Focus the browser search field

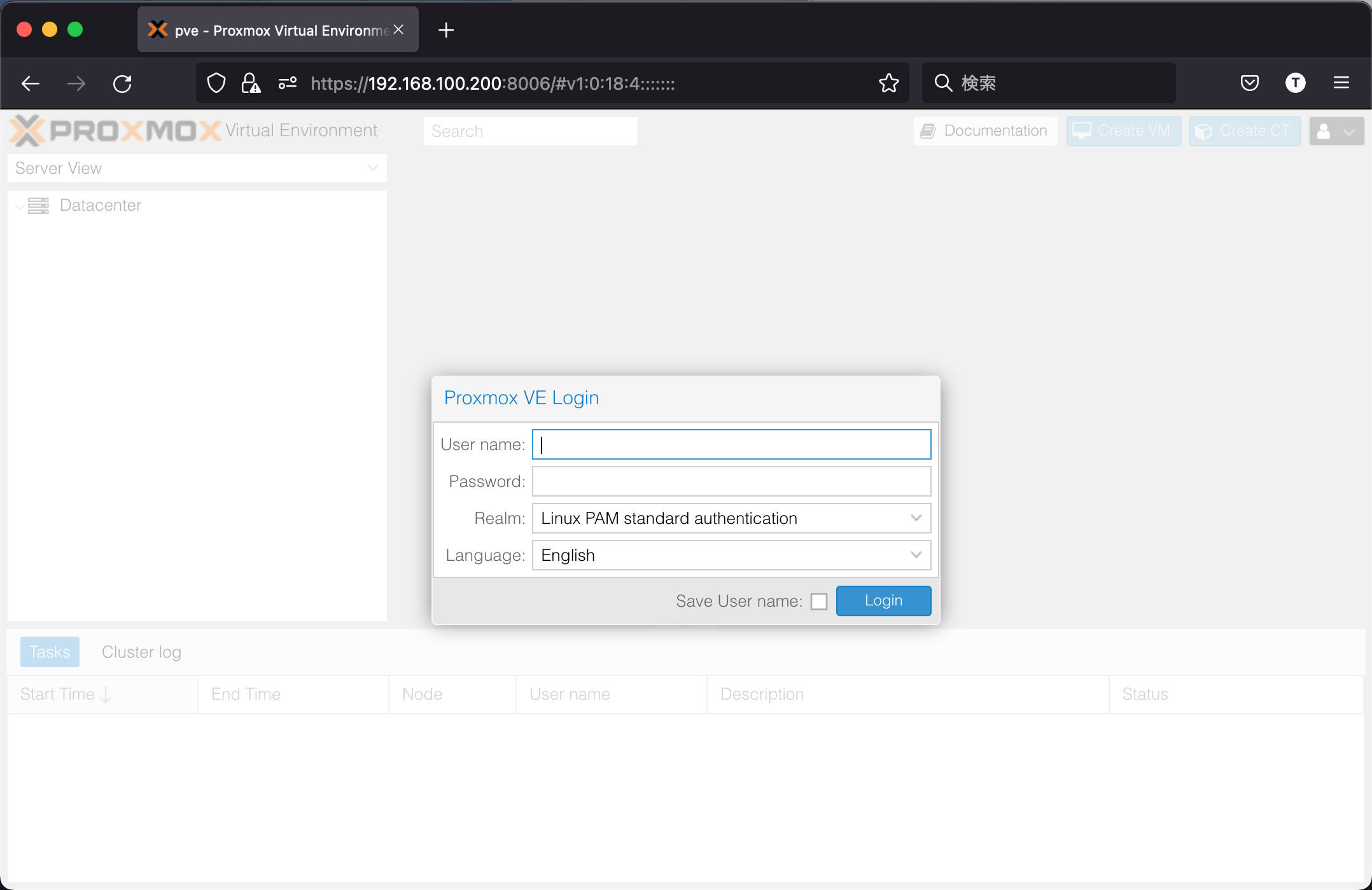pyautogui.click(x=1049, y=83)
